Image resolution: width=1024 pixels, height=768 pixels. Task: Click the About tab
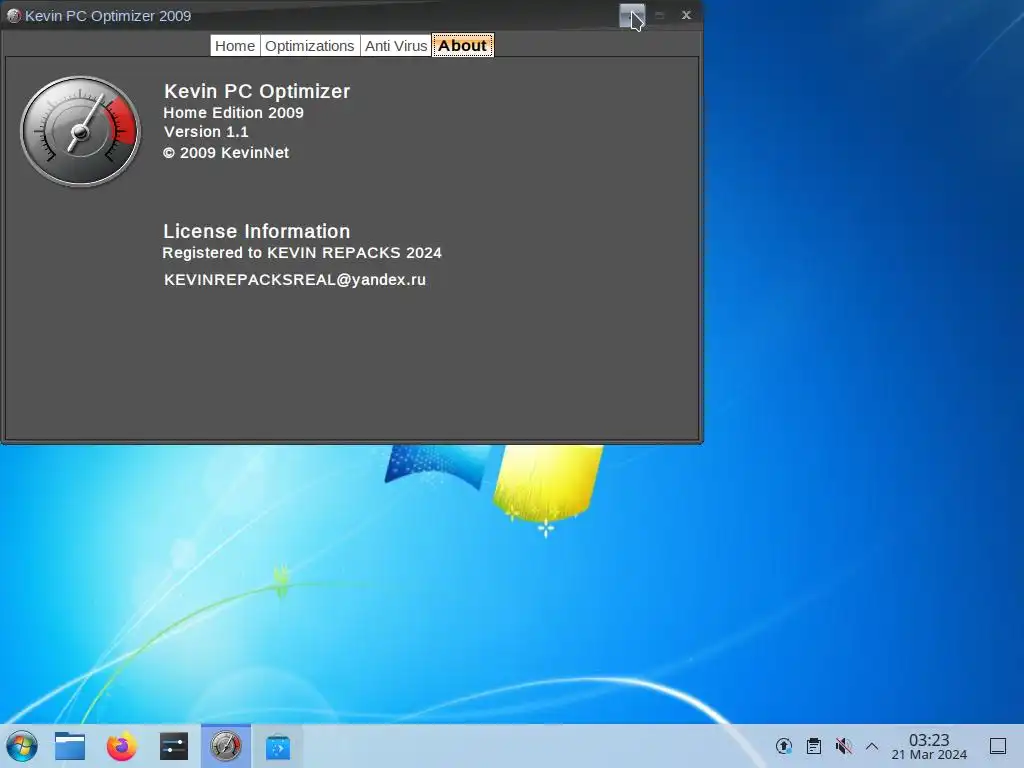tap(462, 46)
